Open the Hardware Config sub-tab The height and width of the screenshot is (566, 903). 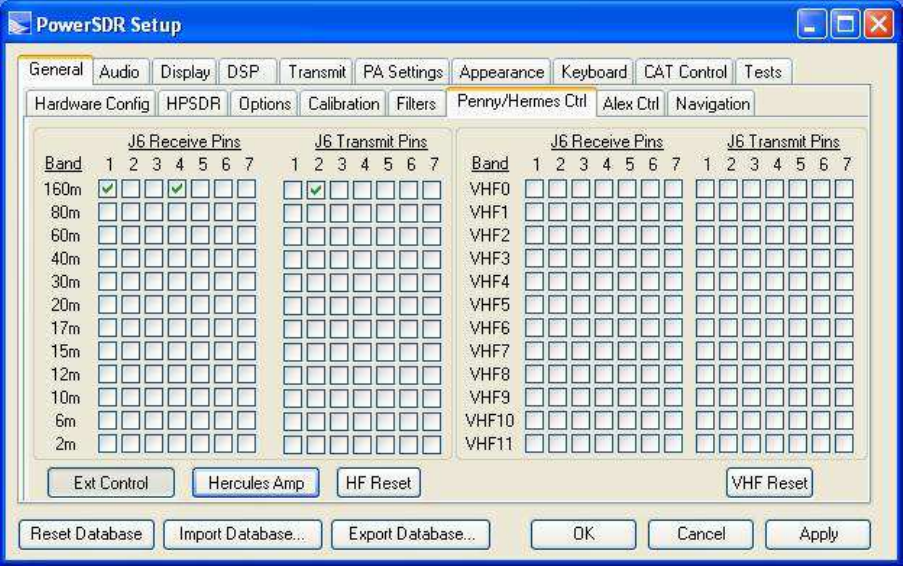pos(92,104)
